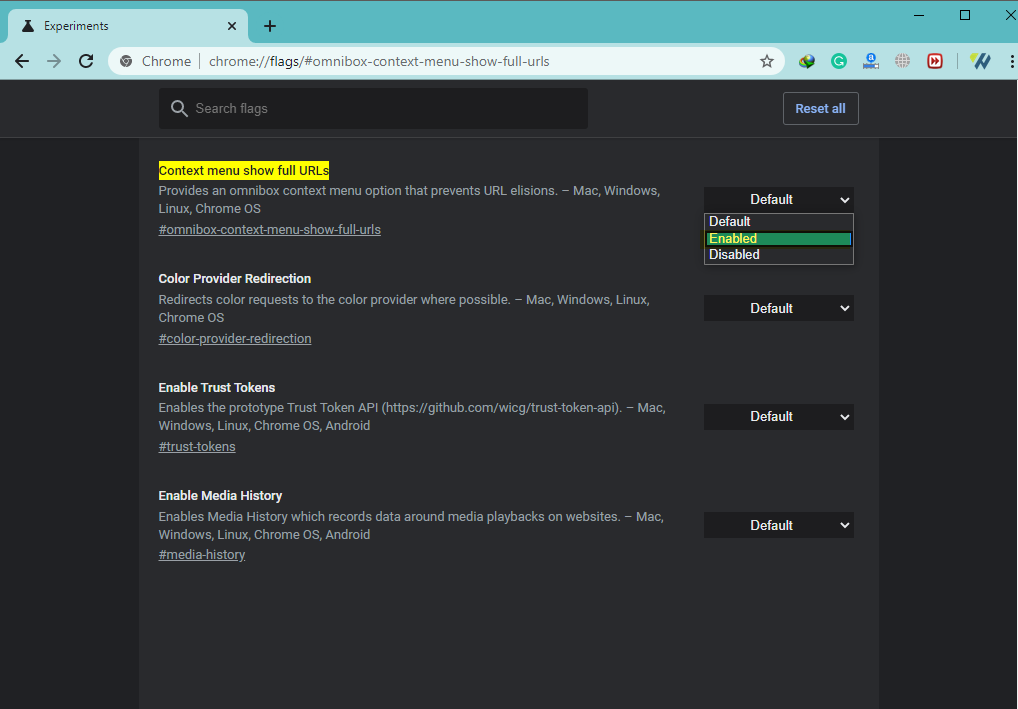Click the #omnibox-context-menu-show-full-urls link
Viewport: 1018px width, 709px height.
point(269,230)
